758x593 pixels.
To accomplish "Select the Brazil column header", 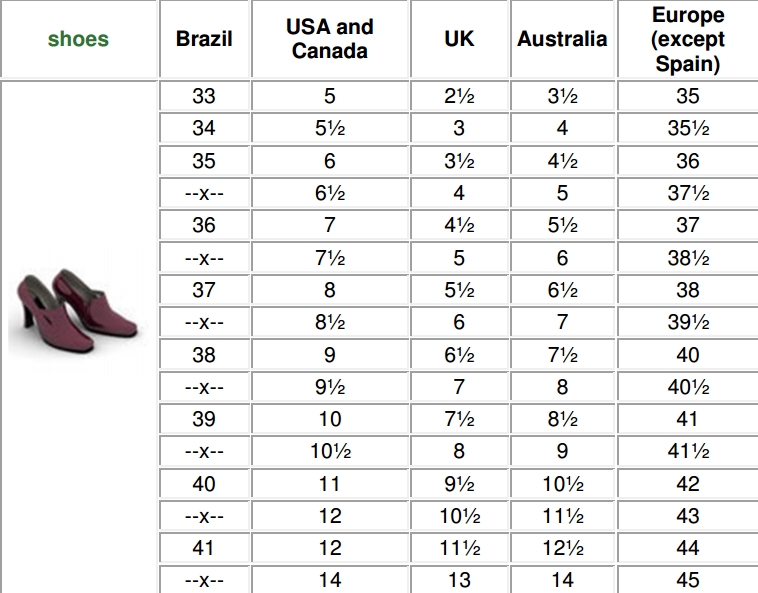I will [204, 39].
